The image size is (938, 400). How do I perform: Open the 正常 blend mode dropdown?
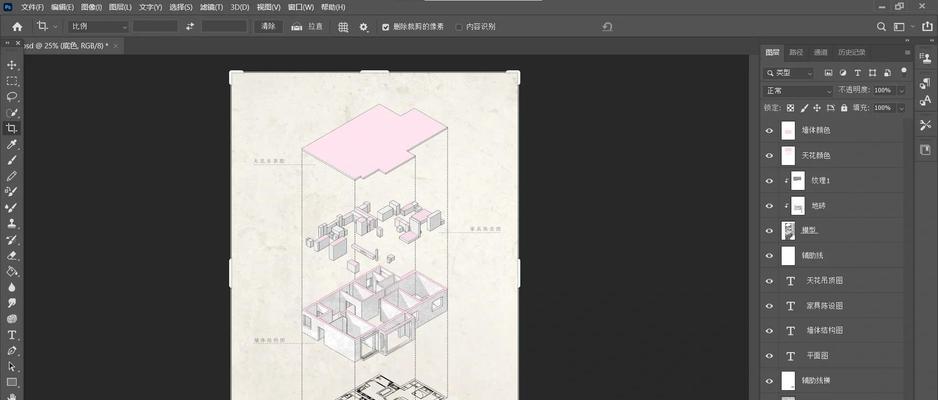coord(798,90)
